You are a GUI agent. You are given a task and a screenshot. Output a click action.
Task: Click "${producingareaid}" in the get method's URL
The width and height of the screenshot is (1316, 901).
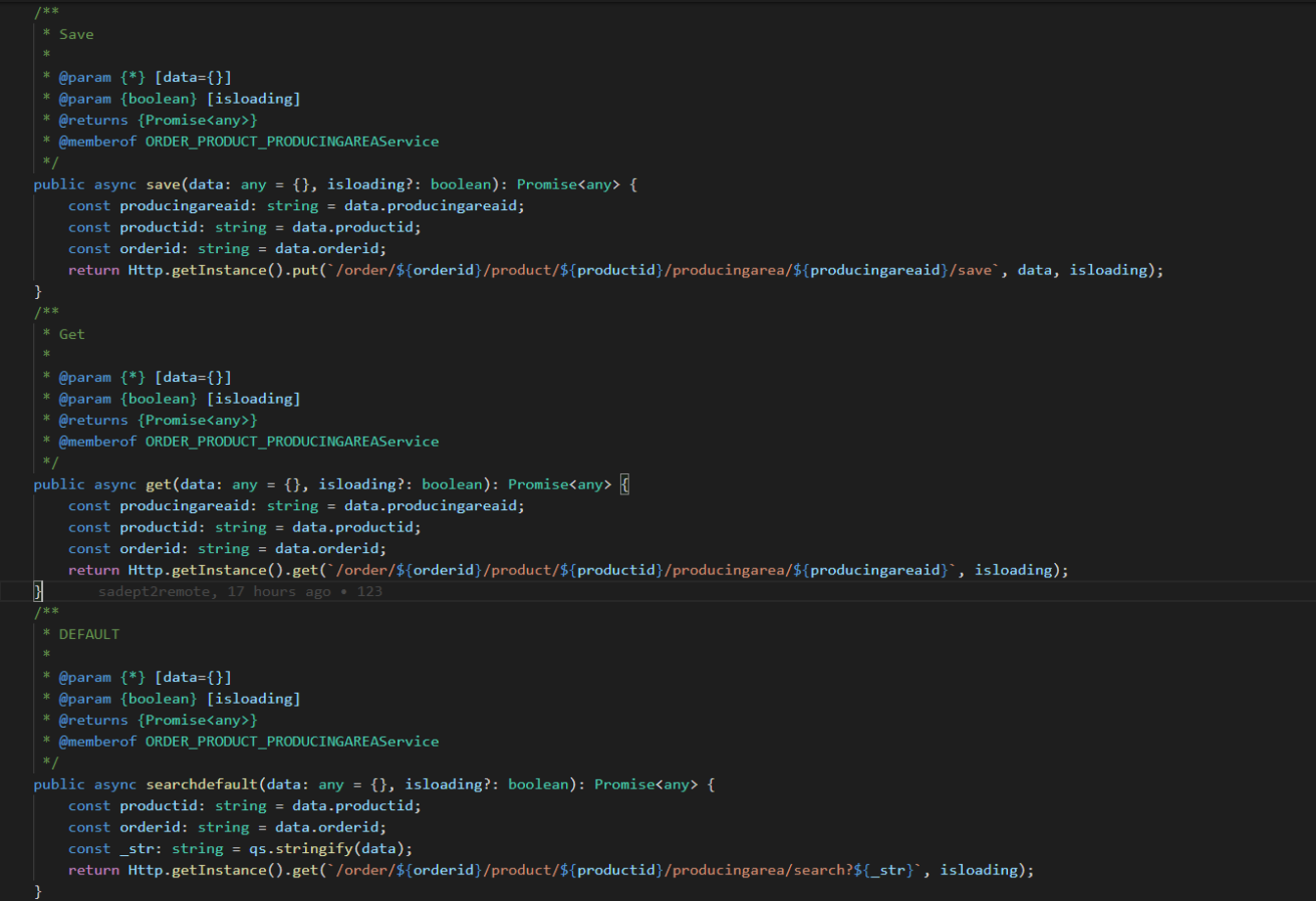coord(870,571)
